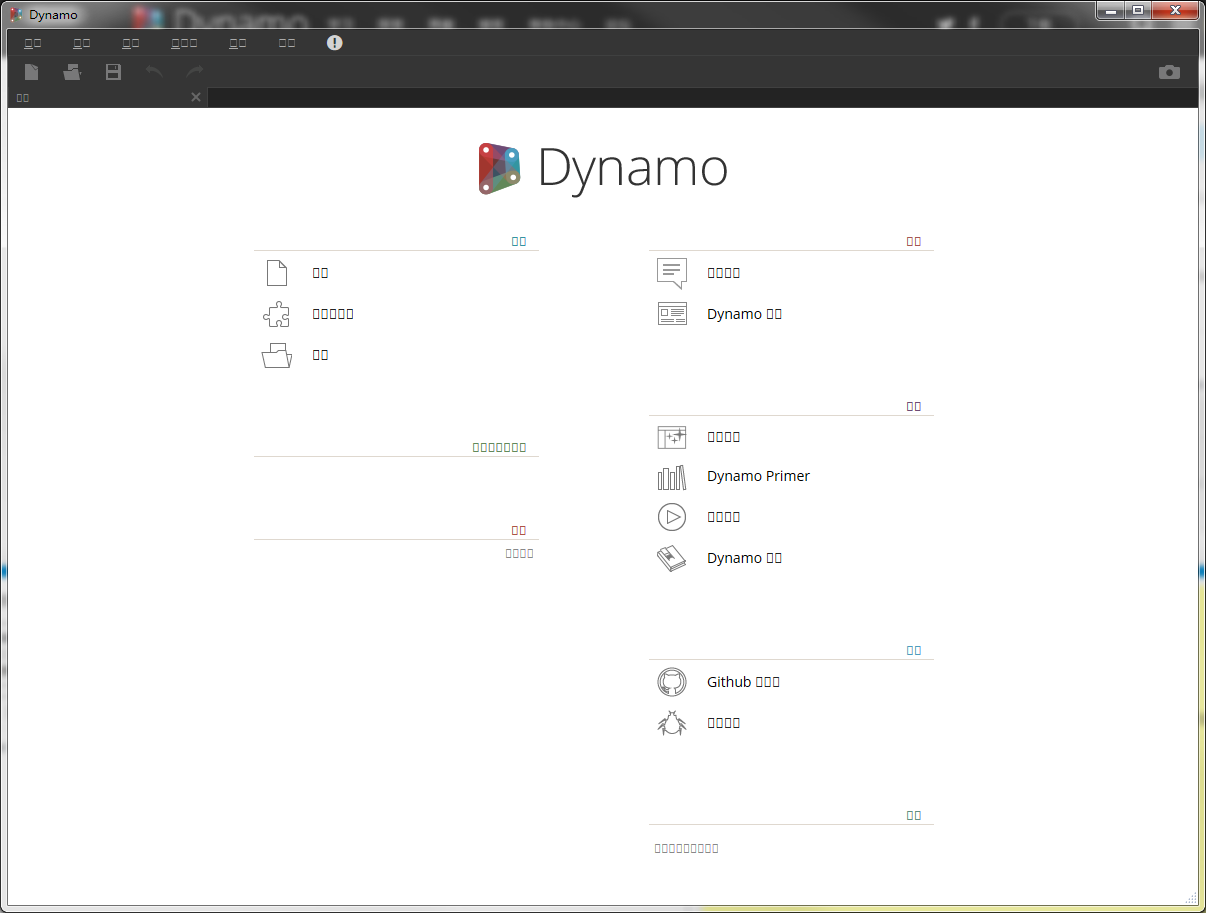Viewport: 1206px width, 913px height.
Task: Click the dictionary book icon
Action: click(672, 558)
